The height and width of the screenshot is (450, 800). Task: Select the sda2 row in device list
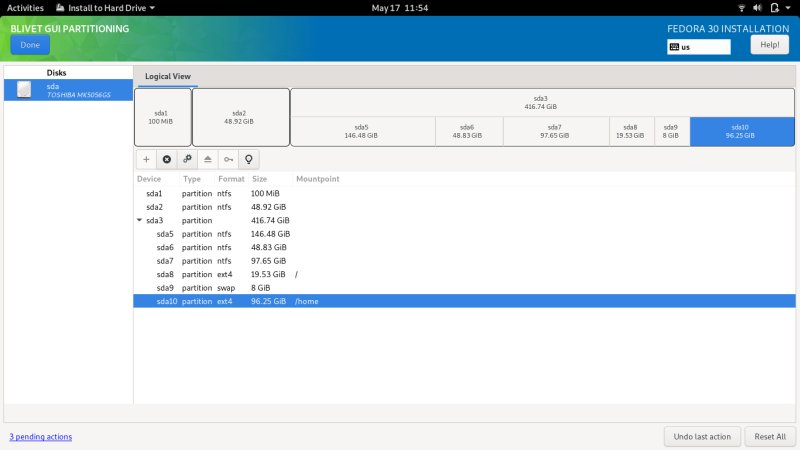tap(464, 207)
